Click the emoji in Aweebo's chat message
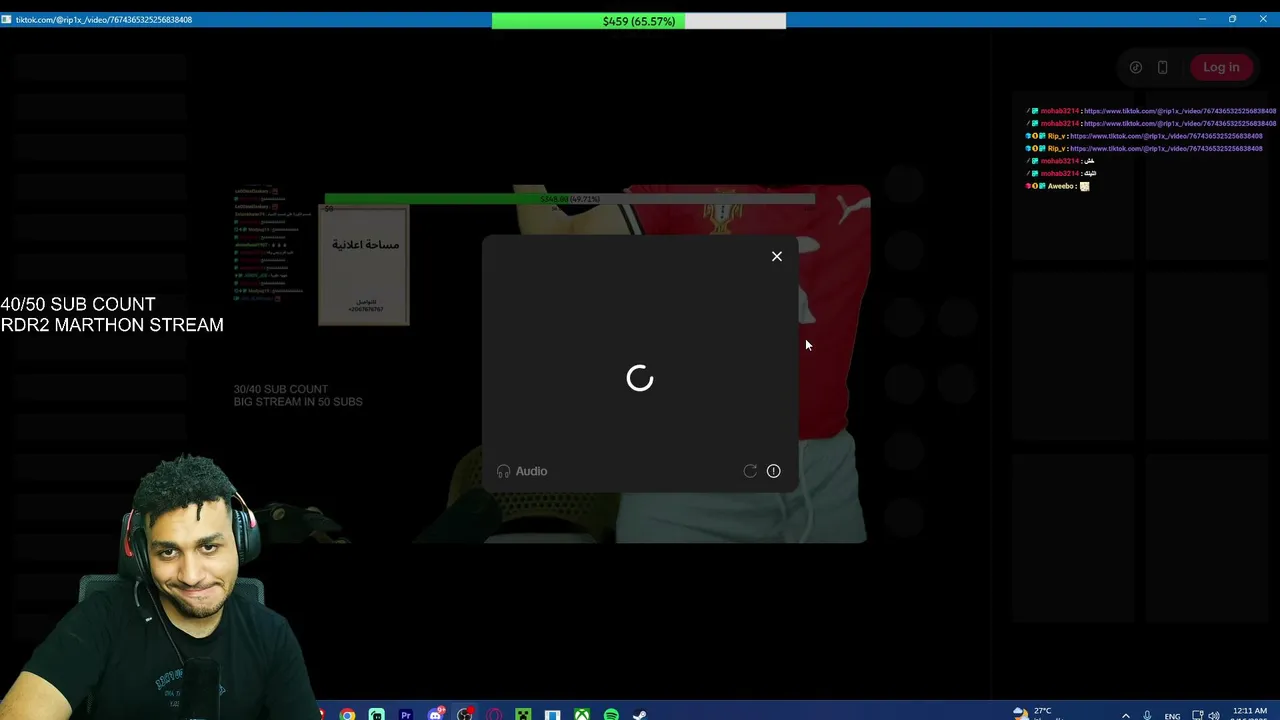 click(x=1085, y=186)
